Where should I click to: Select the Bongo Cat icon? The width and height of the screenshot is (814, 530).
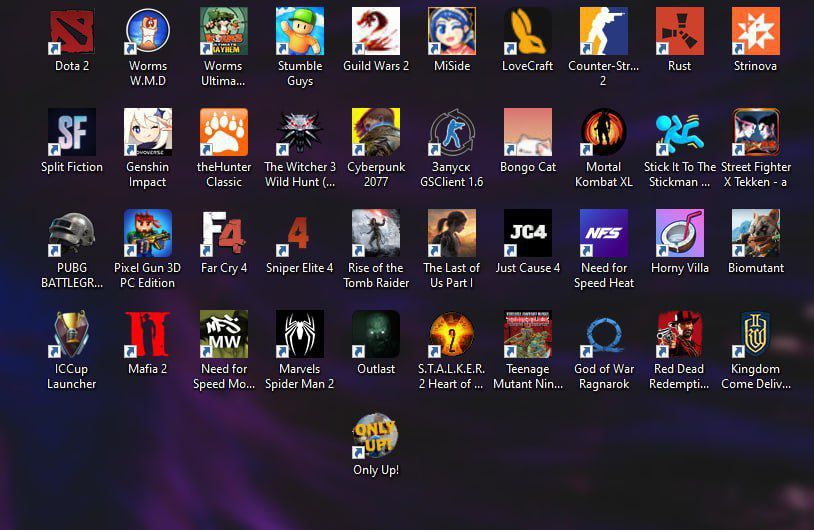tap(527, 132)
